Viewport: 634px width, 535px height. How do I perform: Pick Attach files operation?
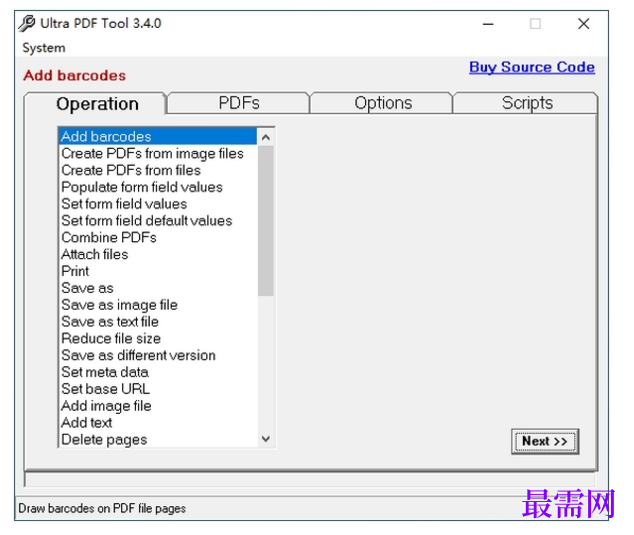pyautogui.click(x=158, y=254)
